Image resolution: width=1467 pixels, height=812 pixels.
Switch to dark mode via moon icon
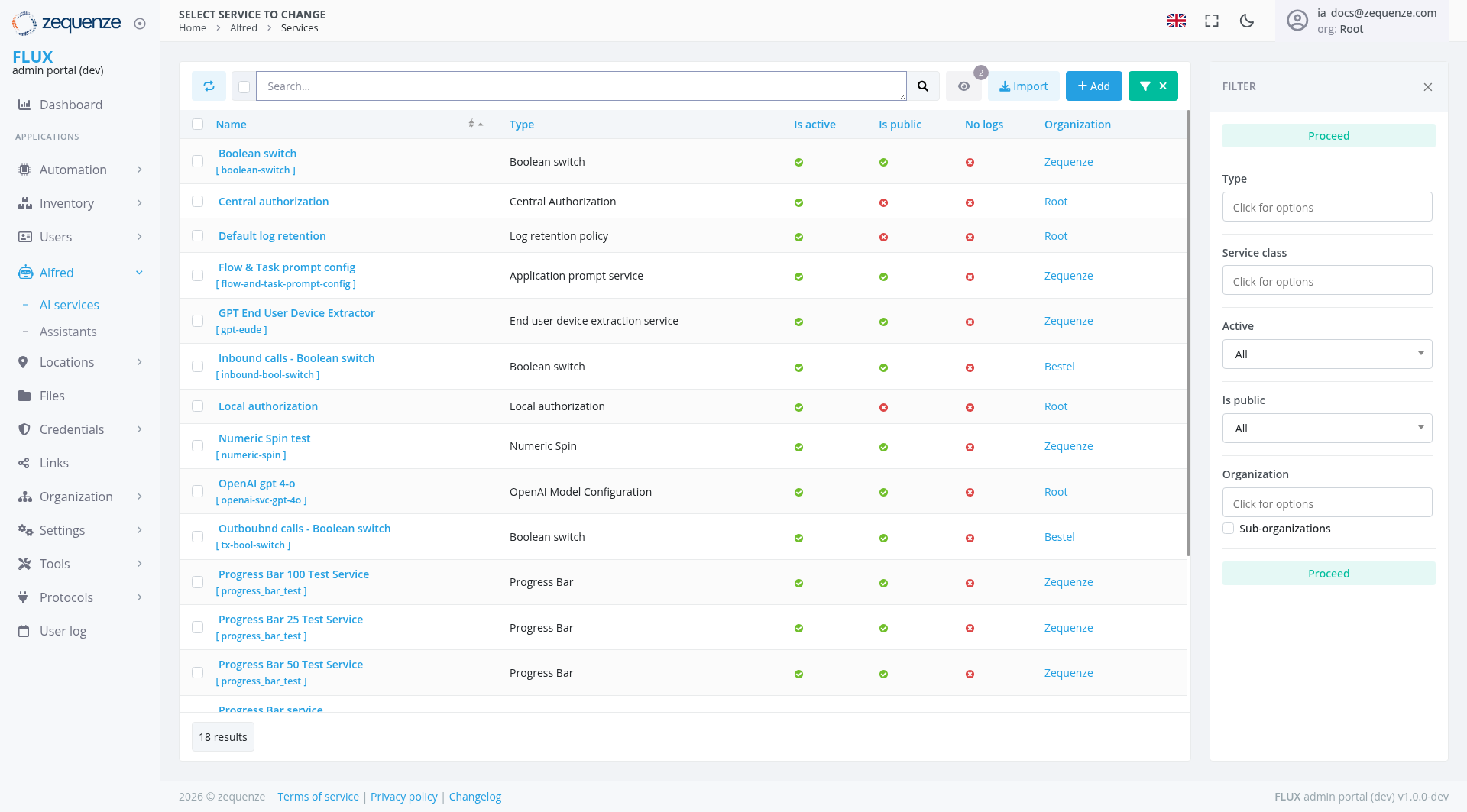coord(1246,21)
